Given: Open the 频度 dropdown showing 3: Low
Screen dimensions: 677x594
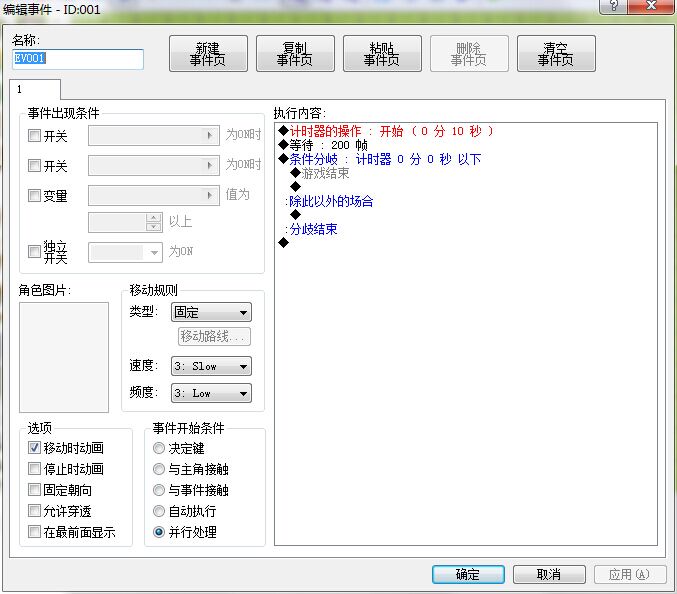Looking at the screenshot, I should point(211,393).
